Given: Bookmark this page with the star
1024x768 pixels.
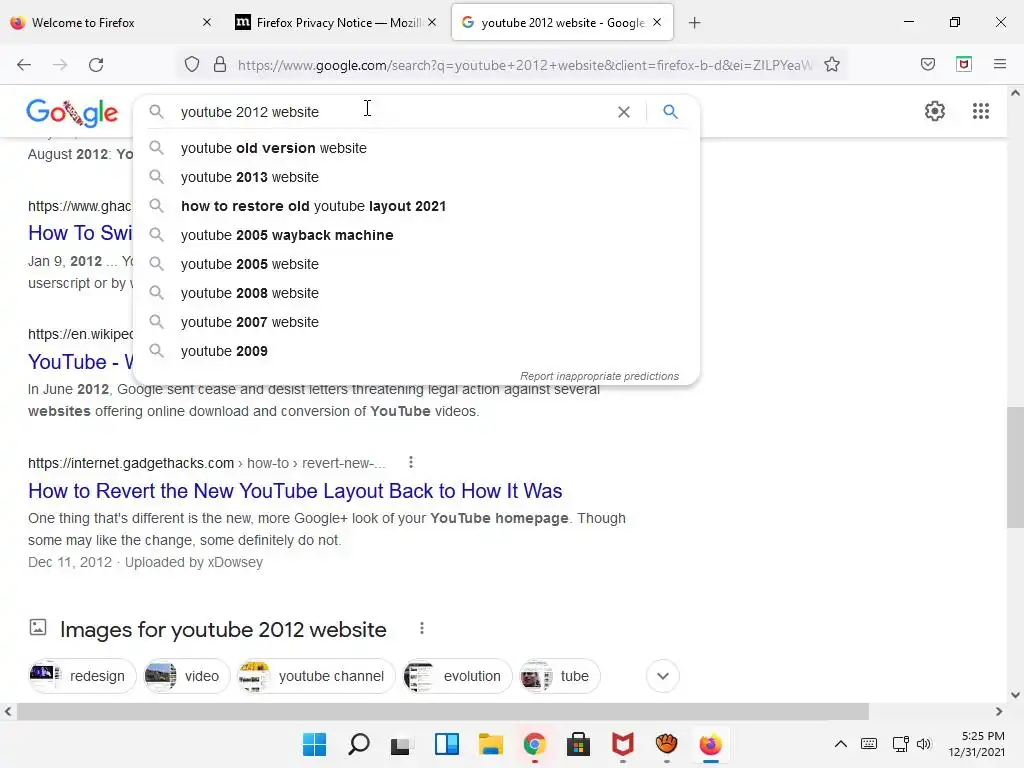Looking at the screenshot, I should pyautogui.click(x=831, y=65).
